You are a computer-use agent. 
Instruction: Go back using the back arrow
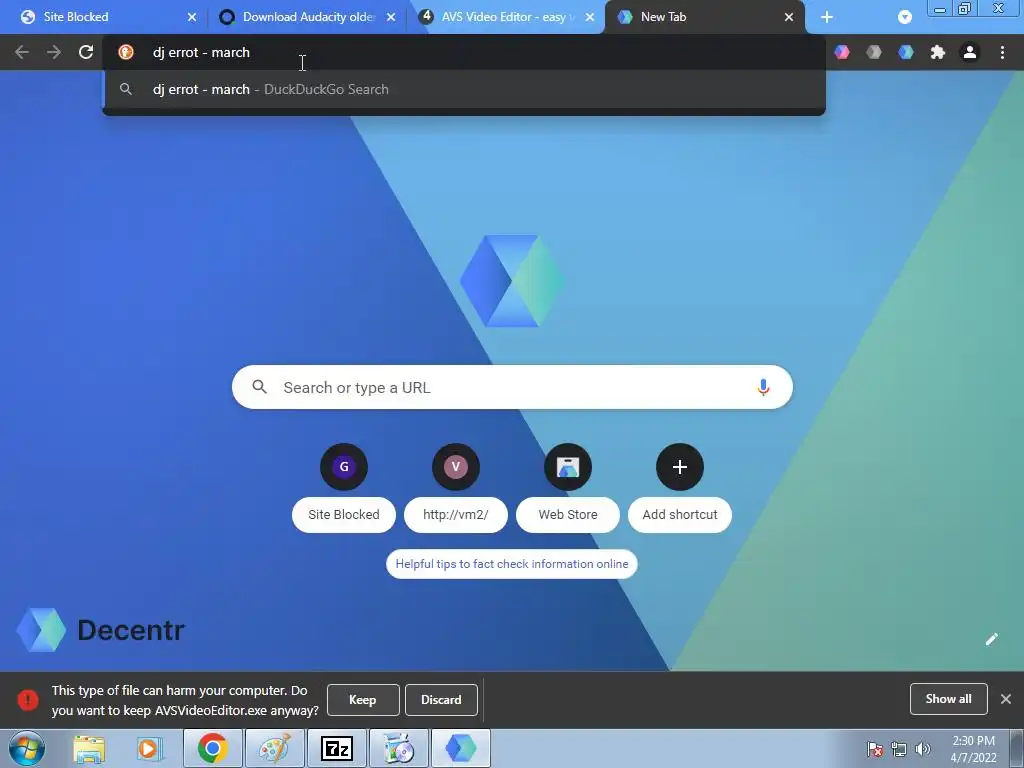pyautogui.click(x=22, y=52)
